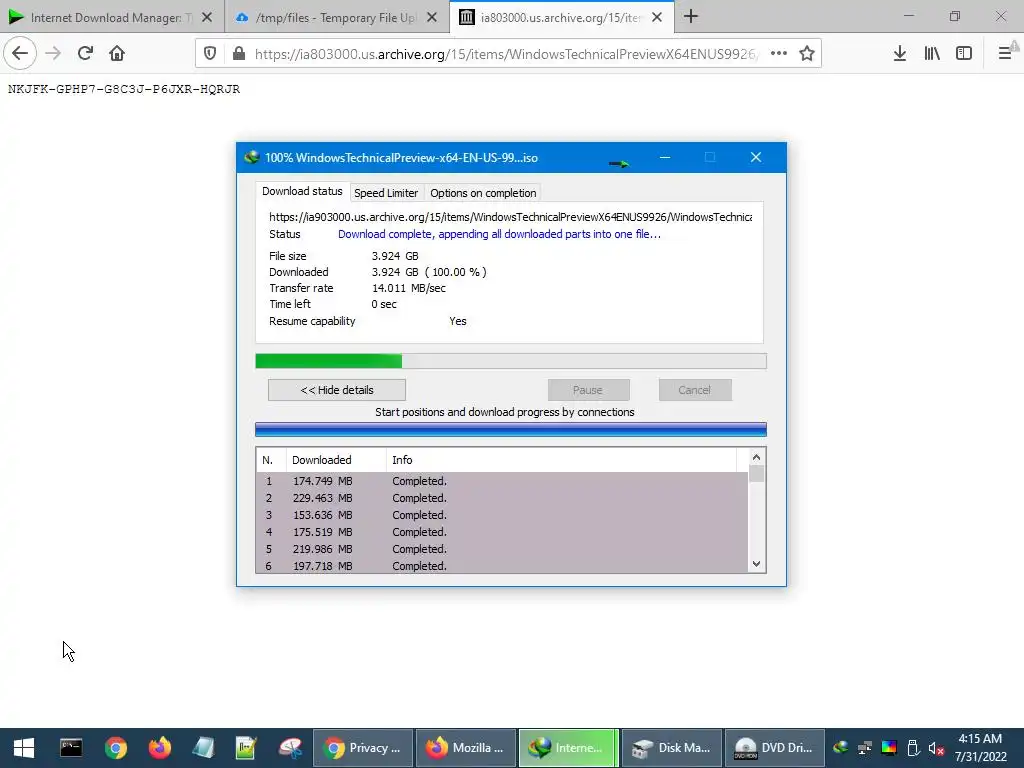Close the IDM download dialog

click(756, 157)
